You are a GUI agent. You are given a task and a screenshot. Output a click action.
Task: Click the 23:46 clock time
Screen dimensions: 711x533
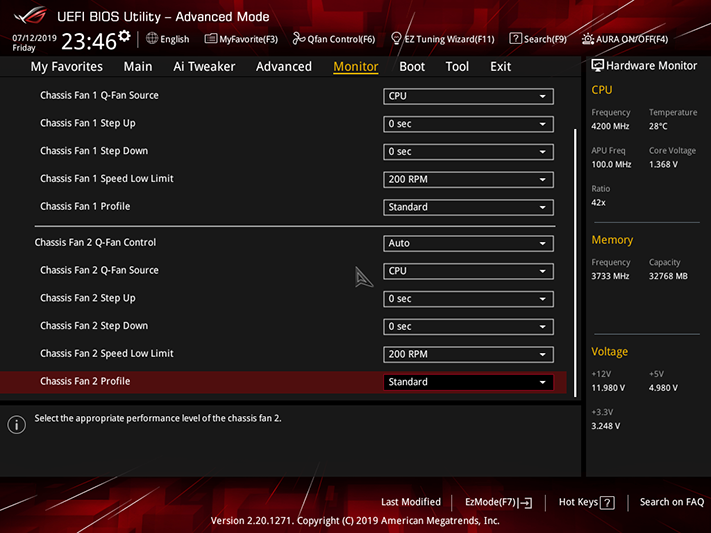pyautogui.click(x=89, y=42)
